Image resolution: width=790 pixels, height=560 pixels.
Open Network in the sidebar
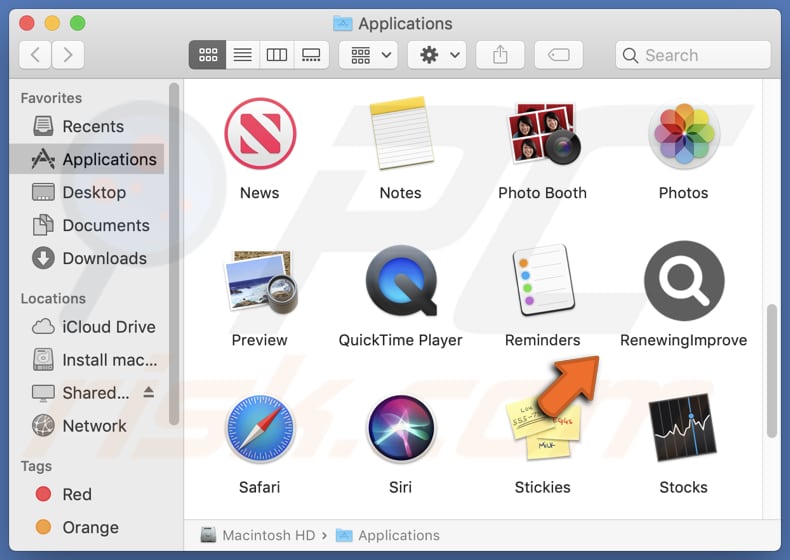[87, 426]
